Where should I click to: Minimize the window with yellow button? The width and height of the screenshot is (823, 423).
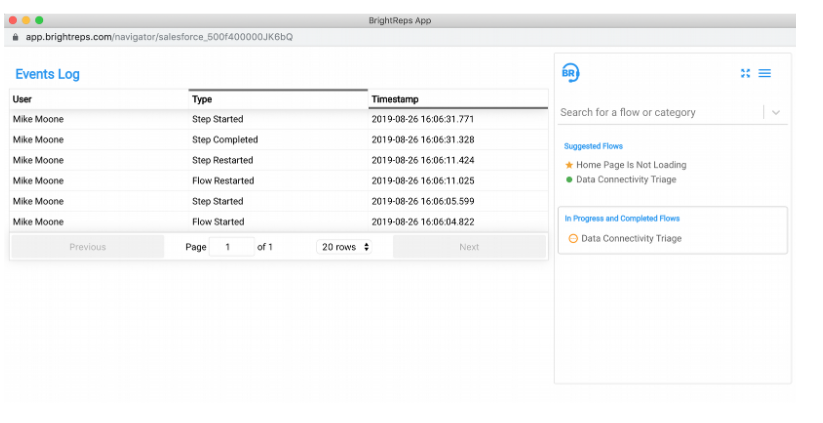click(x=26, y=20)
